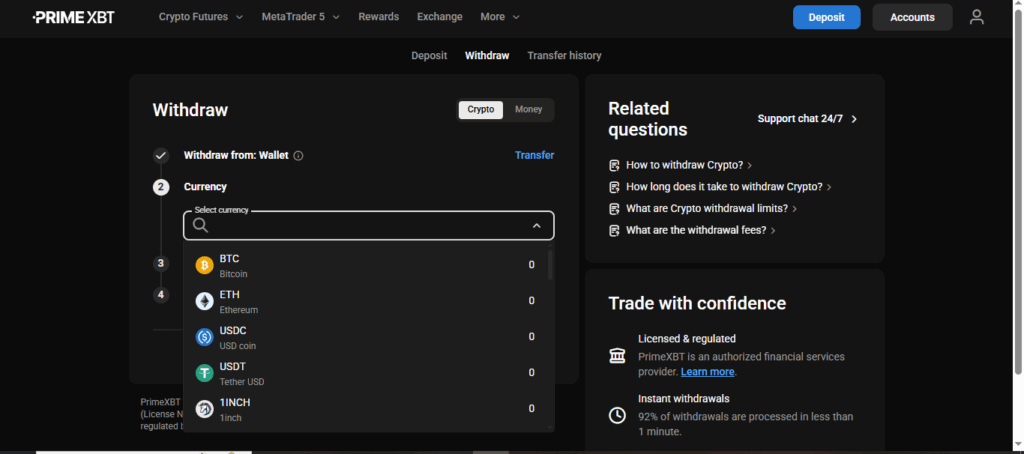Select the Crypto withdrawal toggle

481,110
